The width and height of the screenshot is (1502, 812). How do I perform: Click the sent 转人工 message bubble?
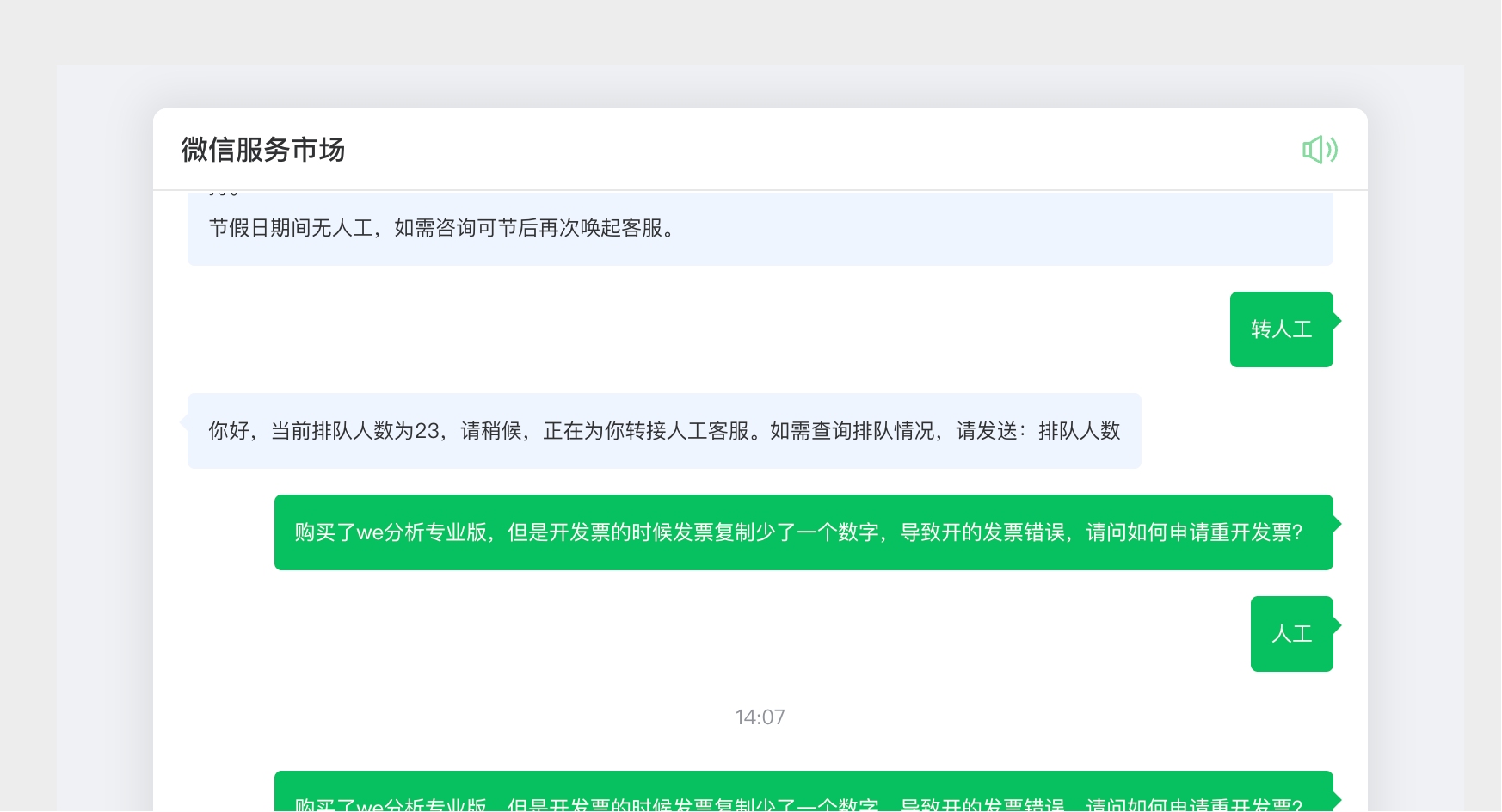[x=1282, y=329]
